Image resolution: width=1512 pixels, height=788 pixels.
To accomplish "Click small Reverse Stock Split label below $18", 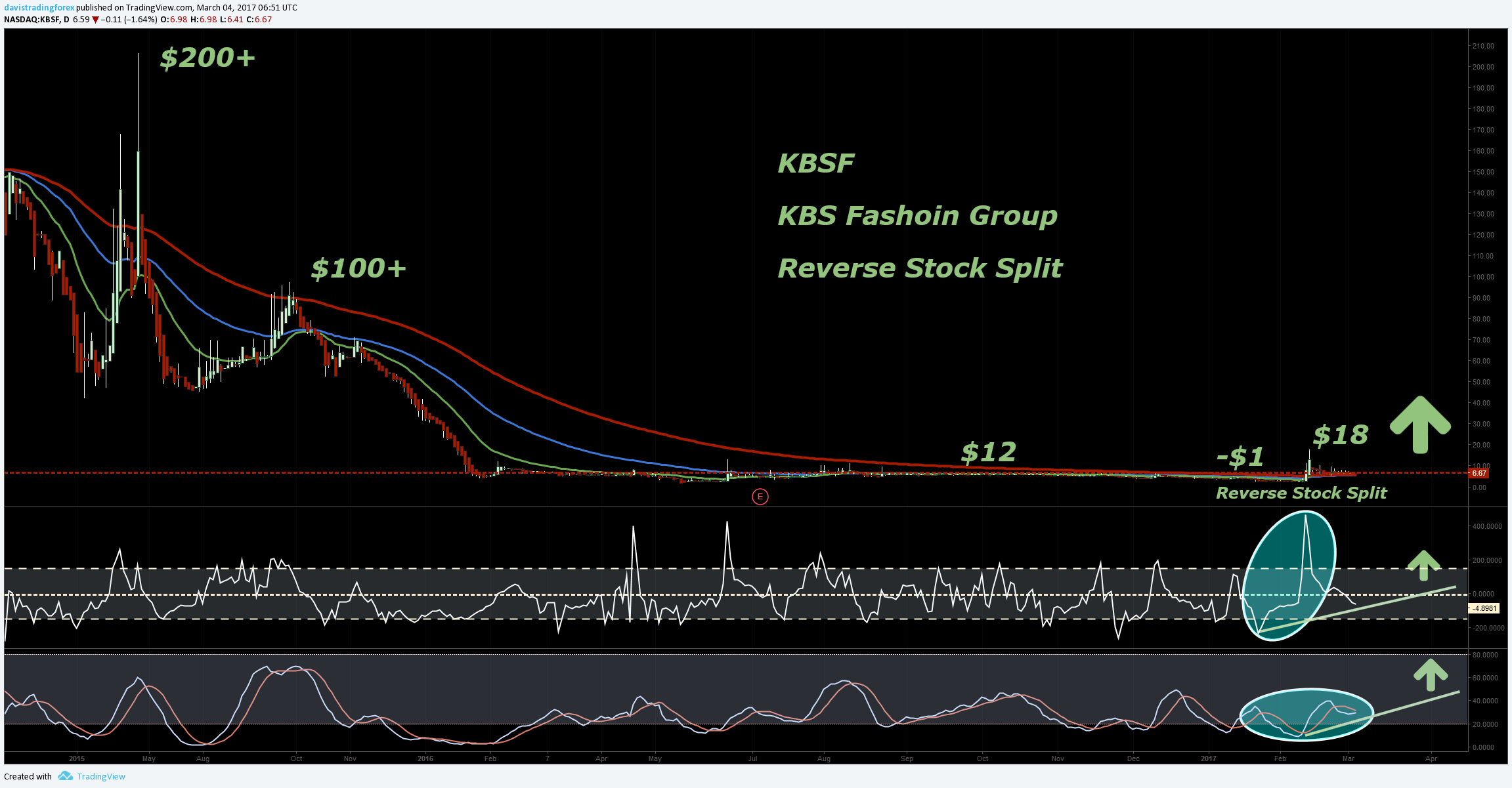I will (1301, 493).
